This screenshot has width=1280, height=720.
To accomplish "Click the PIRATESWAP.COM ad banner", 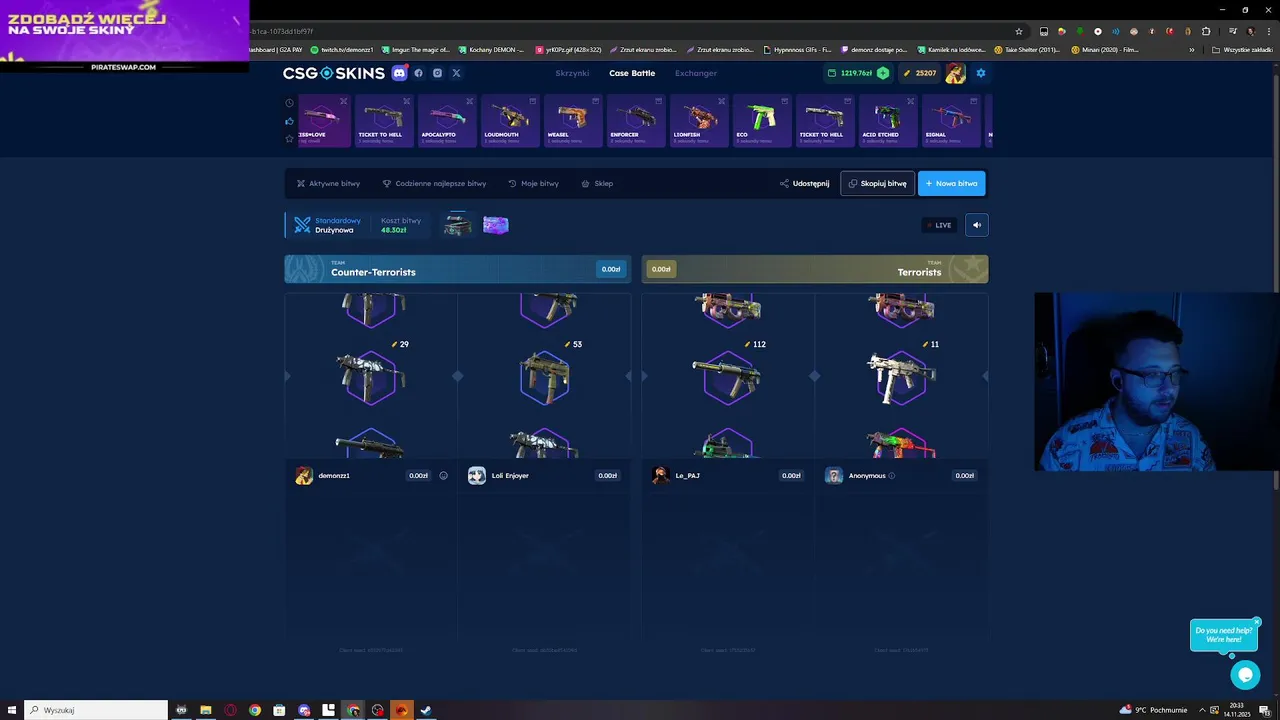I will [124, 36].
